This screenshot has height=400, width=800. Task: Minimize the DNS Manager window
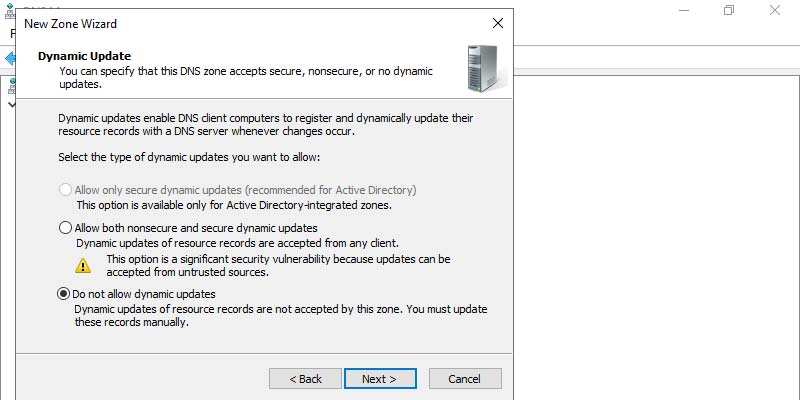click(x=684, y=10)
